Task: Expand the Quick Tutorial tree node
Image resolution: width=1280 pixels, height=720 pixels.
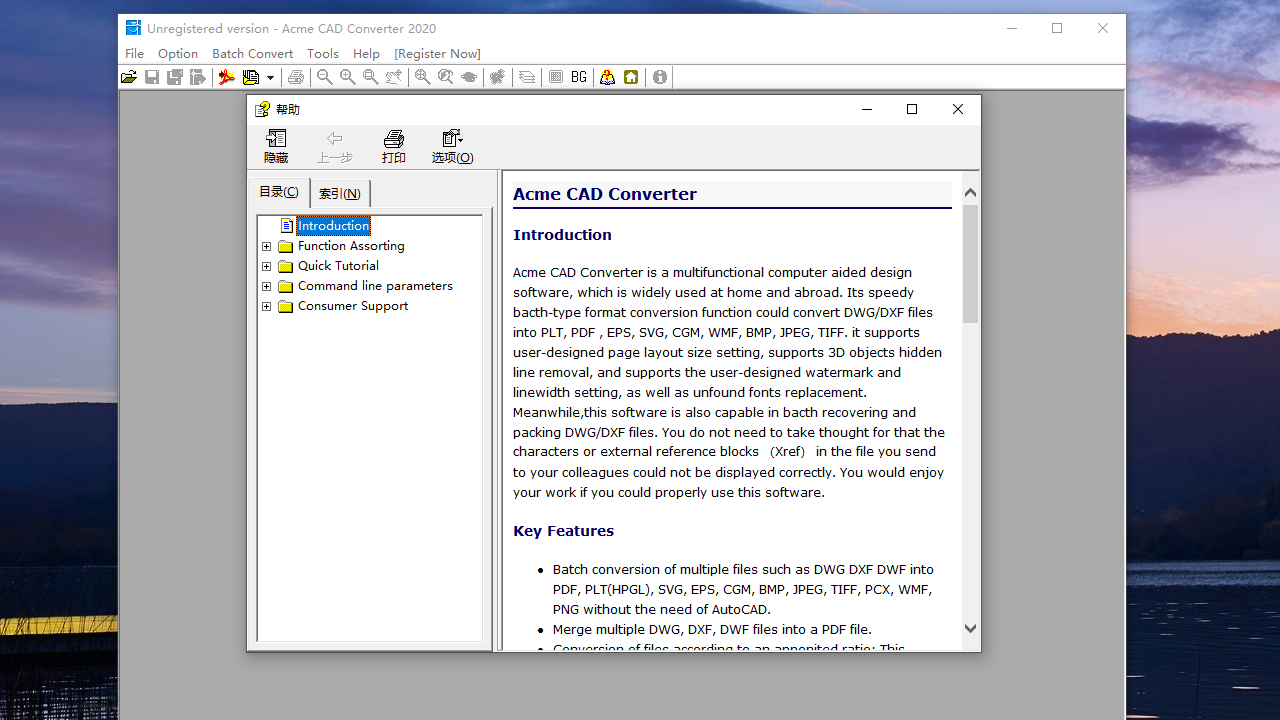Action: tap(267, 266)
